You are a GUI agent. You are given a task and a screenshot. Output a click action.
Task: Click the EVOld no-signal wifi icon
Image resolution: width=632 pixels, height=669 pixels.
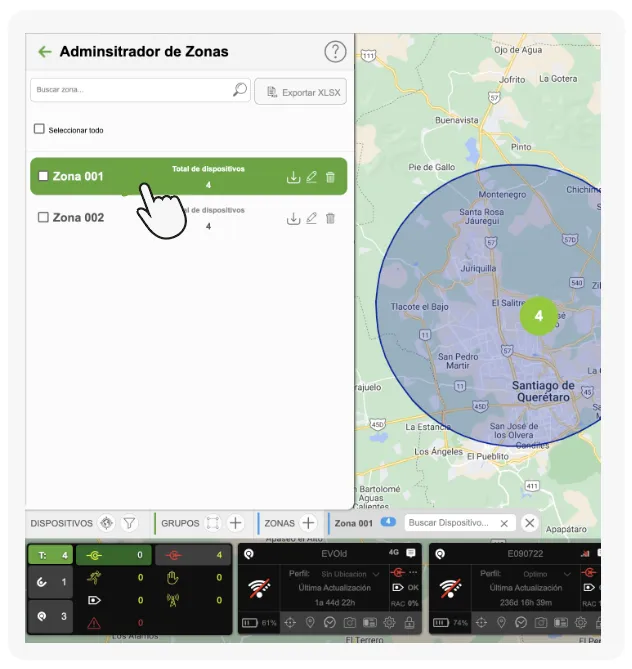coord(259,588)
